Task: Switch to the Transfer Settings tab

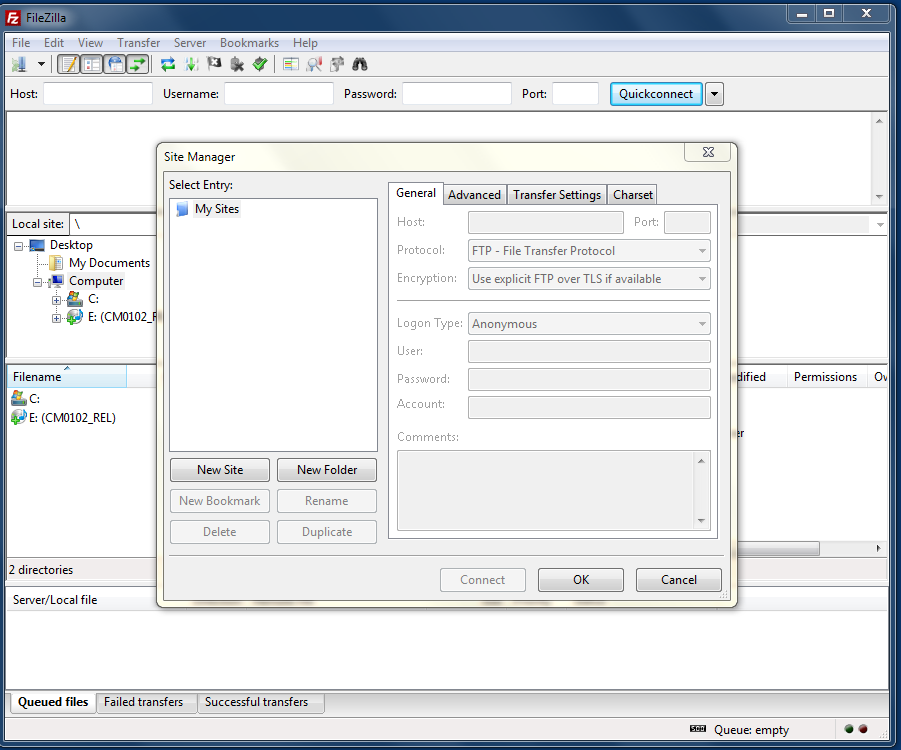Action: (557, 195)
